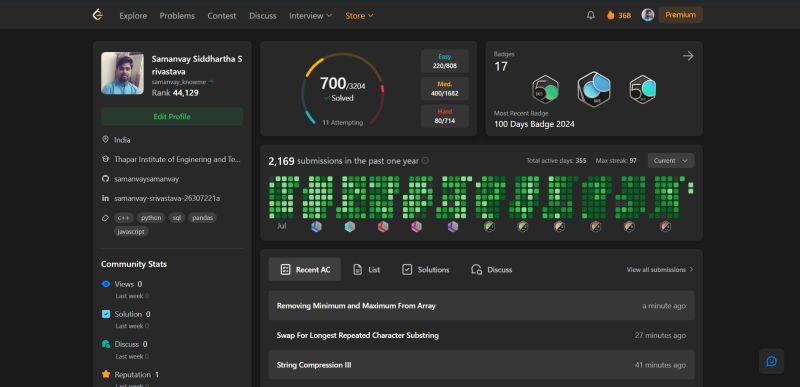Click the c++ skill tag
The height and width of the screenshot is (387, 800).
[123, 218]
